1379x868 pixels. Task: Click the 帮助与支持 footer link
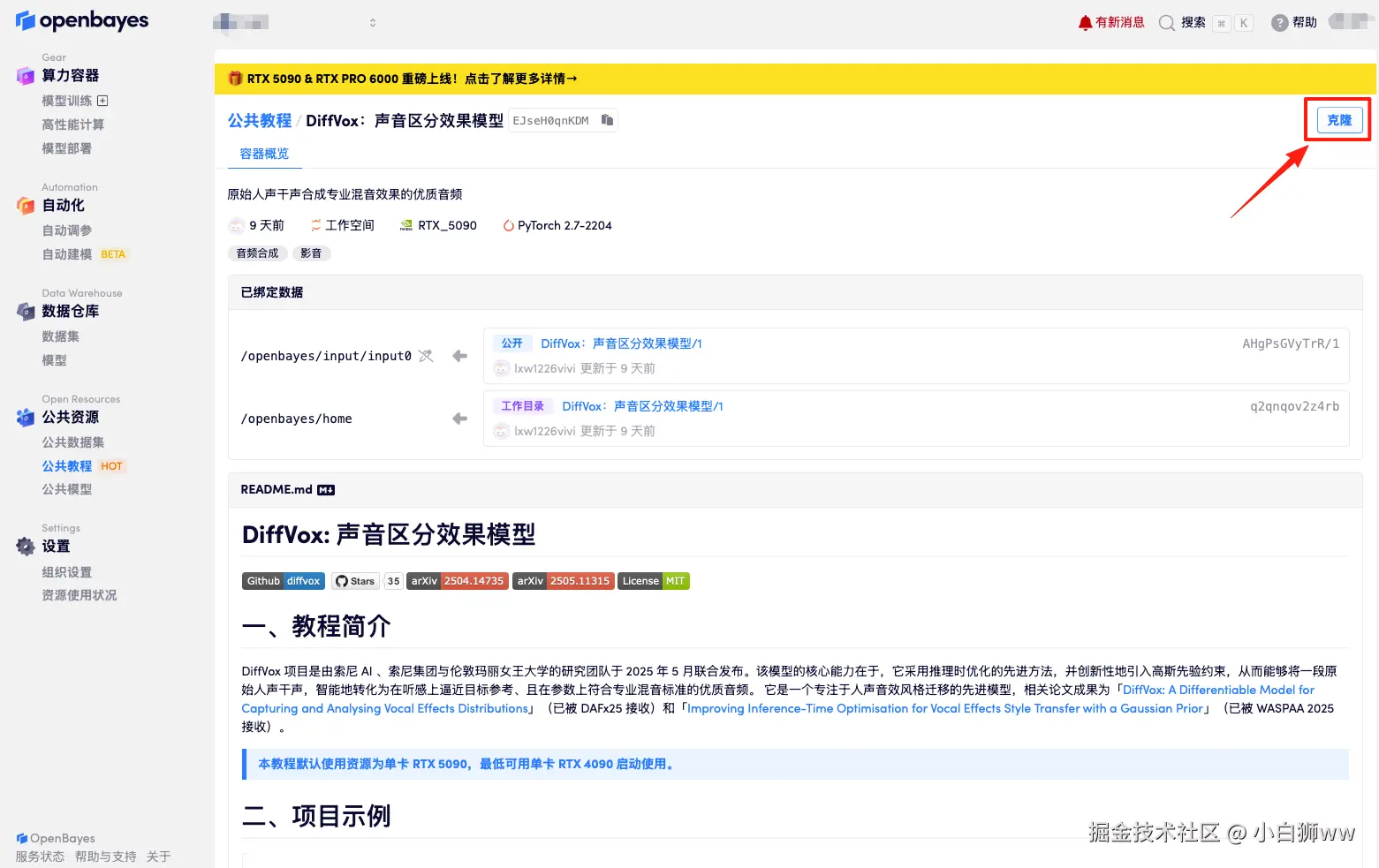pos(106,857)
